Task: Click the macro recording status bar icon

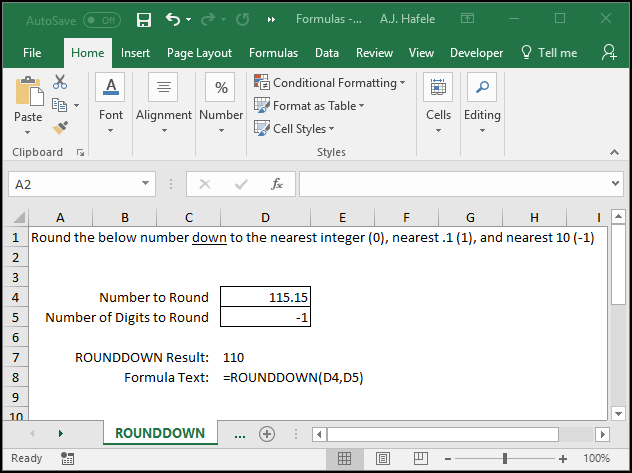Action: coord(67,458)
